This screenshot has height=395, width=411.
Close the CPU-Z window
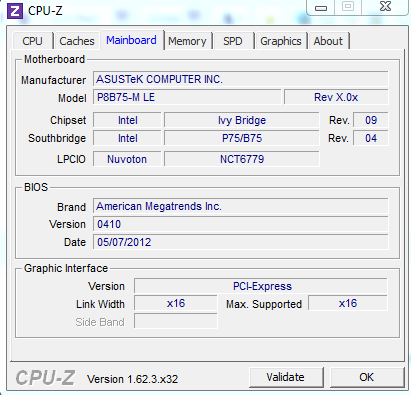pos(385,7)
